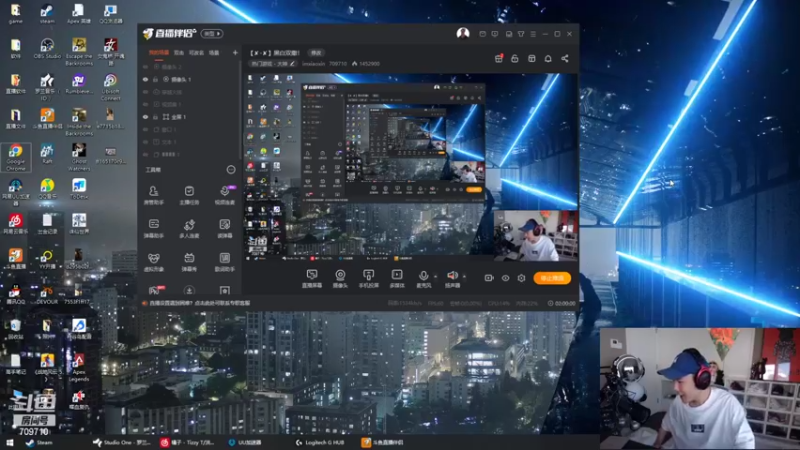The image size is (800, 450).
Task: Open the Apex Legends desktop shortcut
Action: pos(79,368)
